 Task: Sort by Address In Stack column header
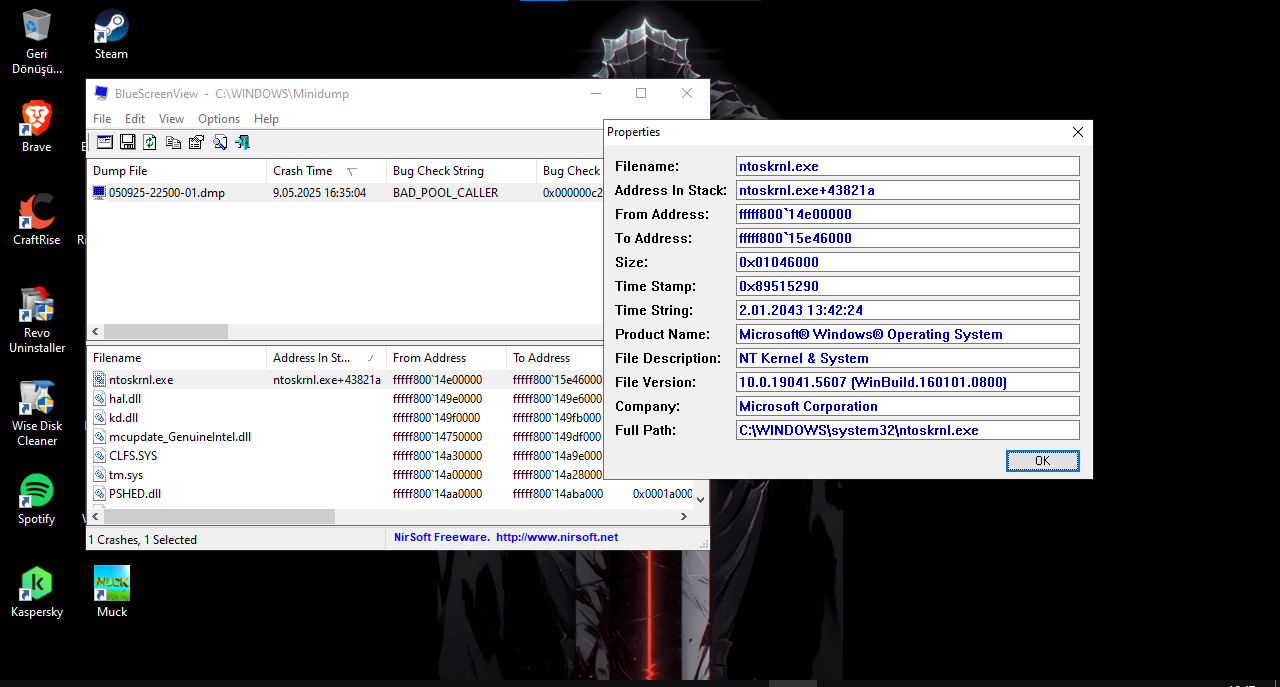tap(326, 358)
